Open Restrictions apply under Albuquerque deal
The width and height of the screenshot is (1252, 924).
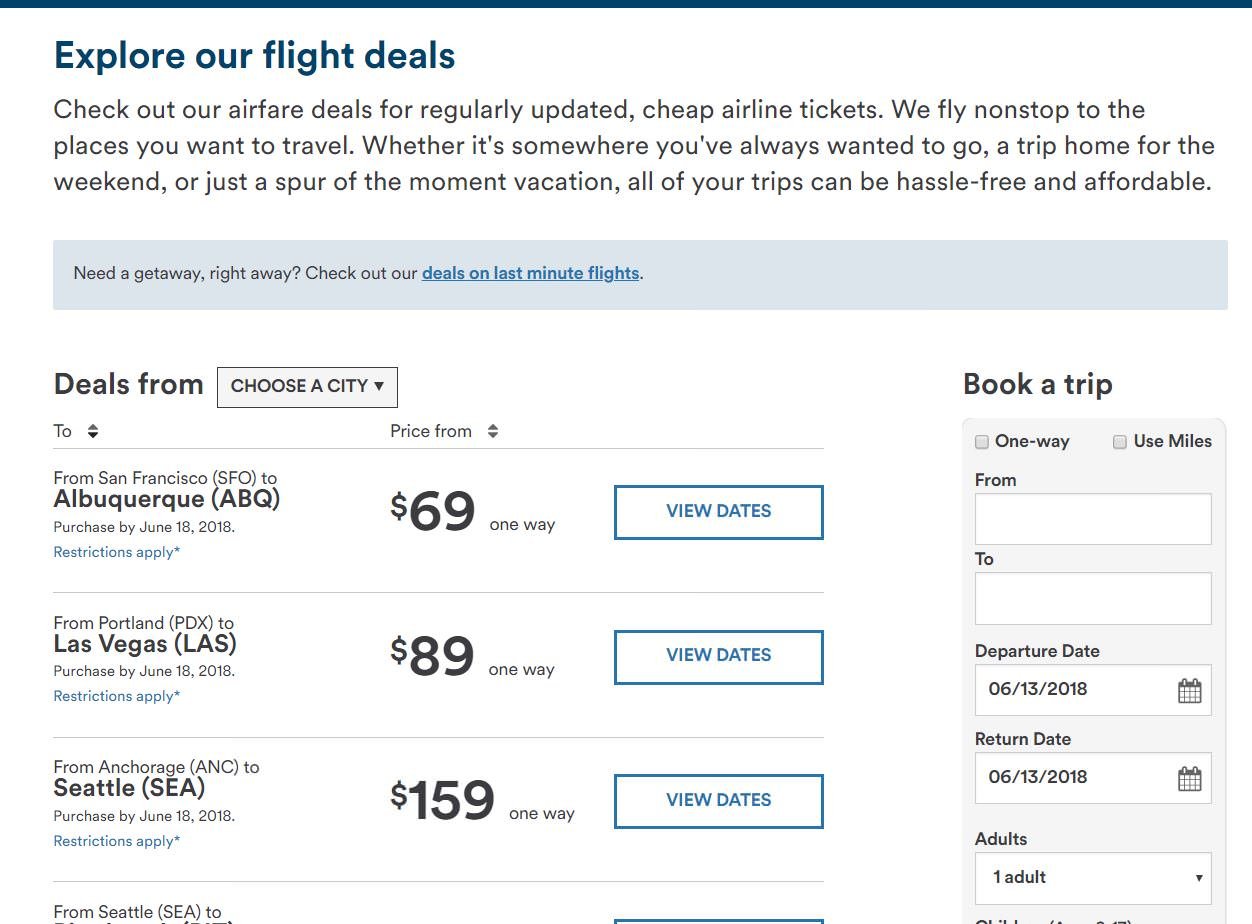[x=117, y=552]
